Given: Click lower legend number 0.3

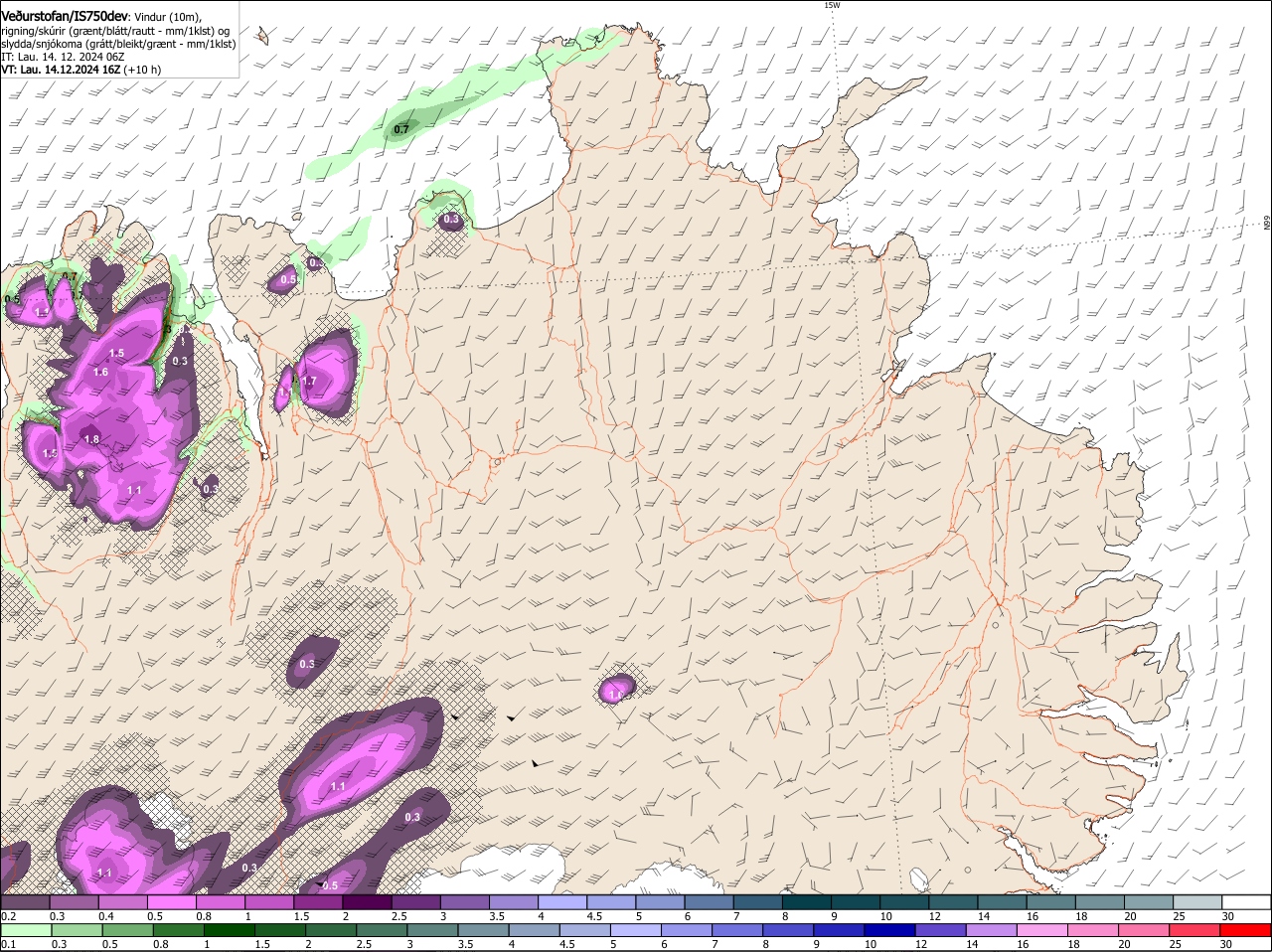Looking at the screenshot, I should point(60,944).
